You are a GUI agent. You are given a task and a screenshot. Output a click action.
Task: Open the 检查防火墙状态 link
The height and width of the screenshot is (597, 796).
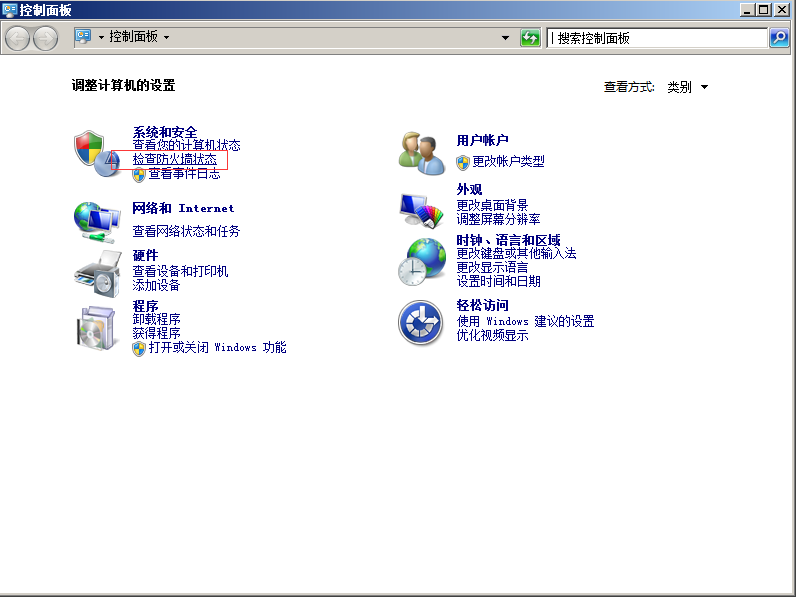coord(175,159)
